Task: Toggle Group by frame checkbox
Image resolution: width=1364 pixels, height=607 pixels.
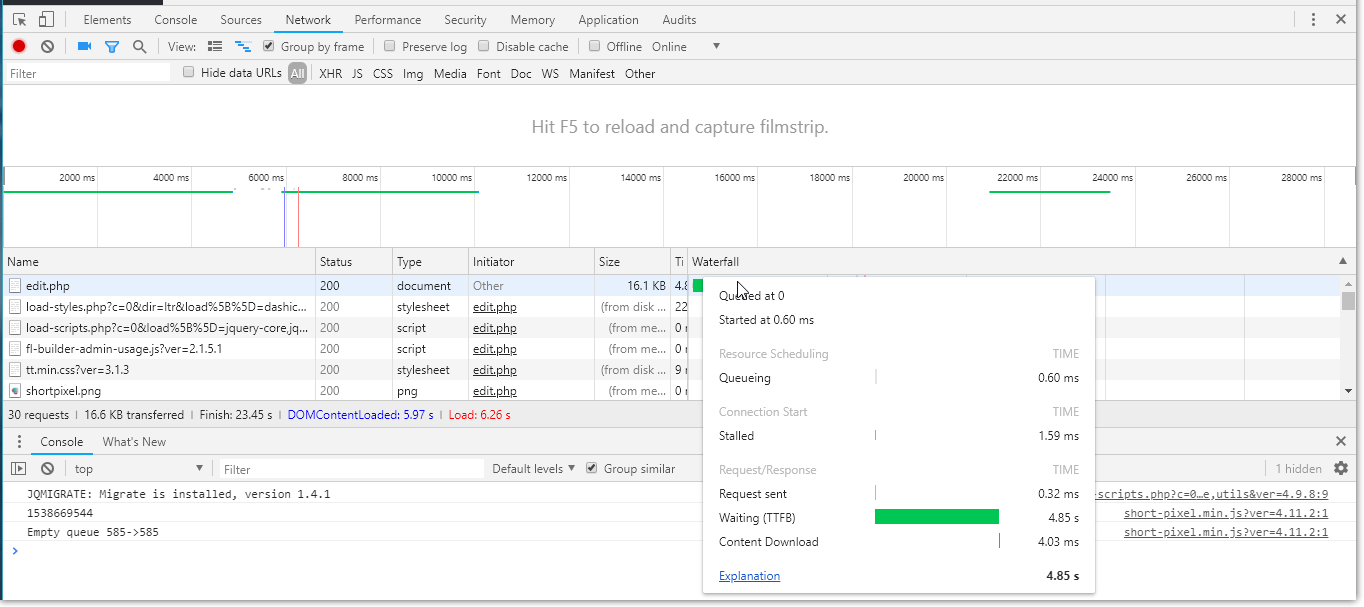Action: coord(269,46)
